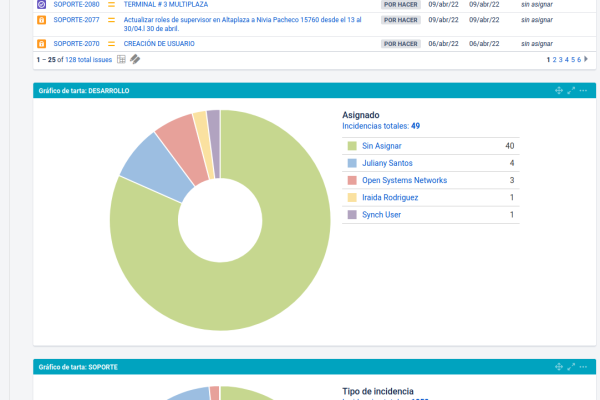Select Juliany Santos in the legend
This screenshot has width=600, height=400.
[x=388, y=163]
